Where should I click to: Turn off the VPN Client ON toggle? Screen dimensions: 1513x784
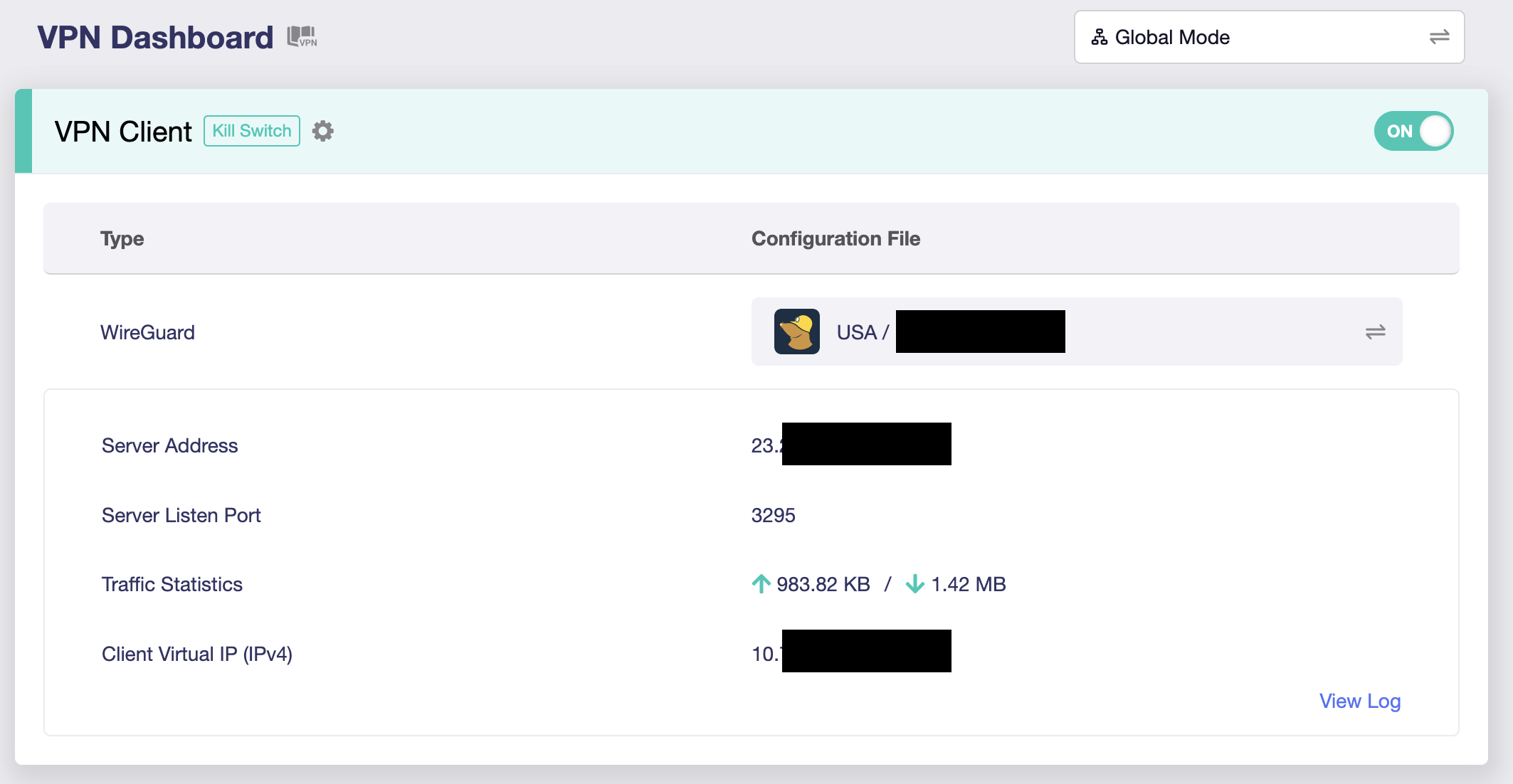[1413, 131]
